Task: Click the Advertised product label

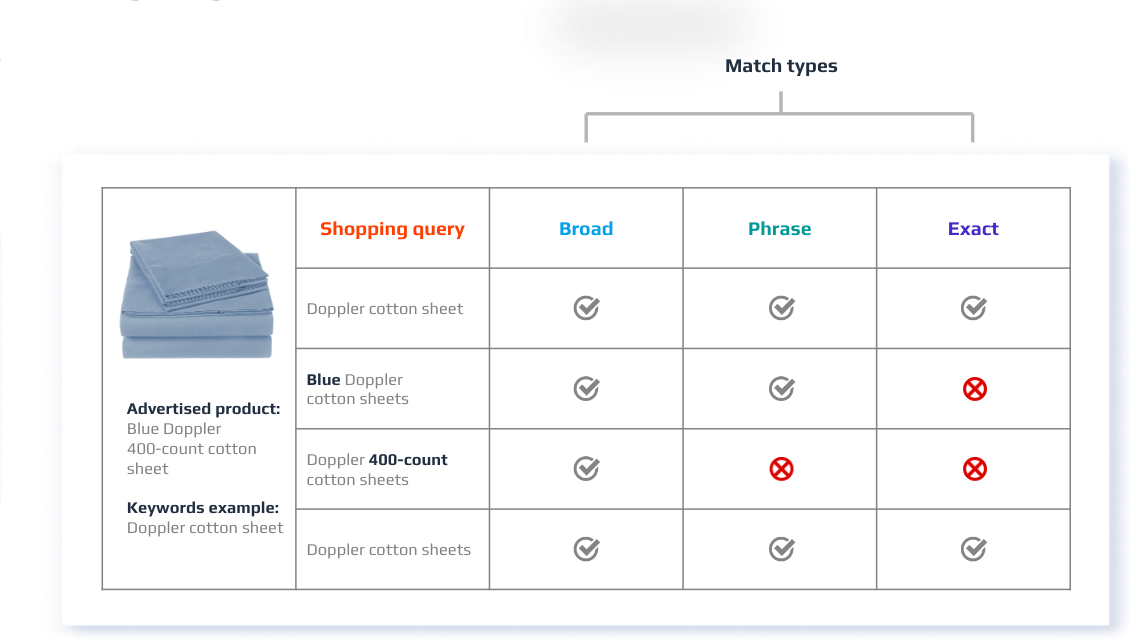Action: coord(203,409)
